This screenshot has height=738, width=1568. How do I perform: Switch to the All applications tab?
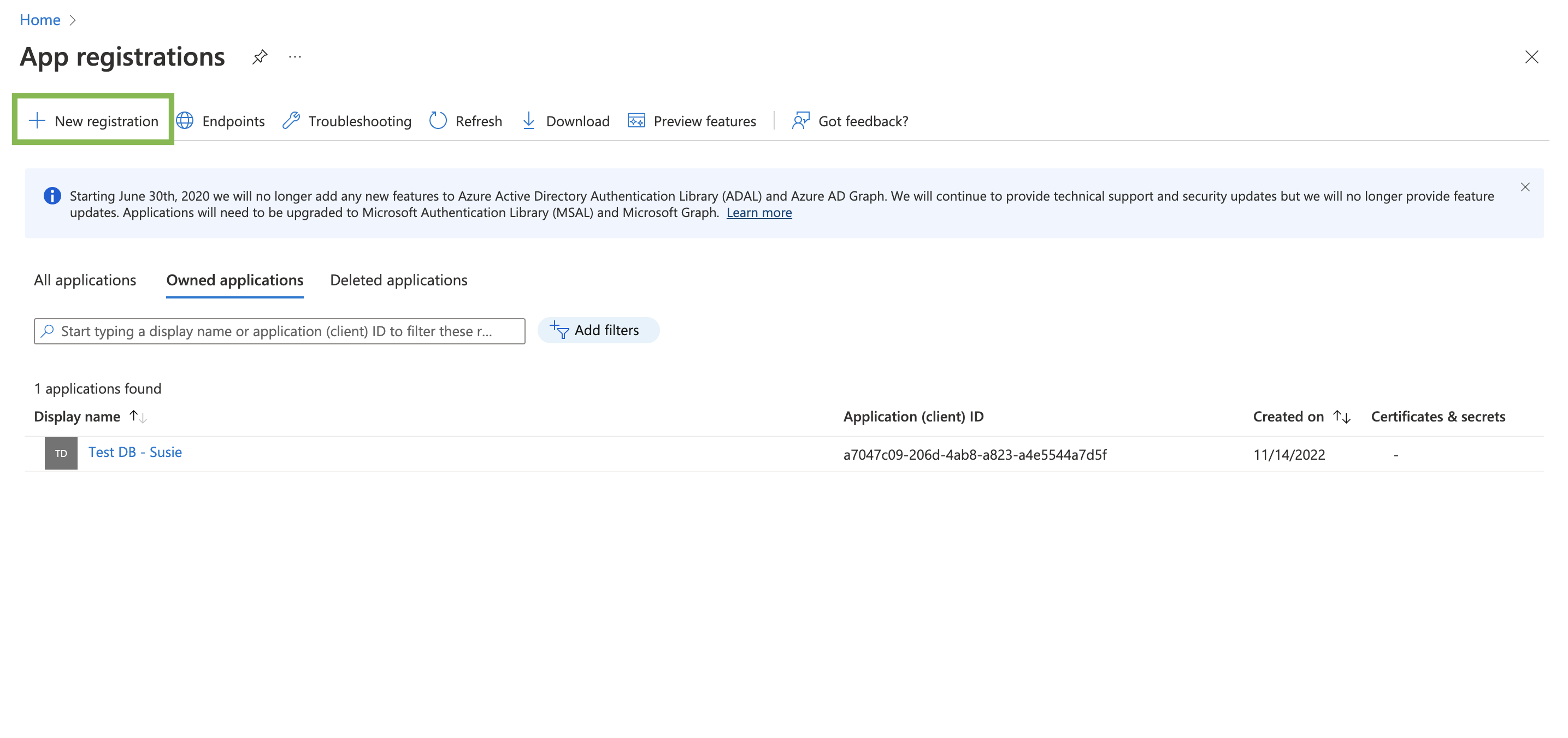click(85, 280)
